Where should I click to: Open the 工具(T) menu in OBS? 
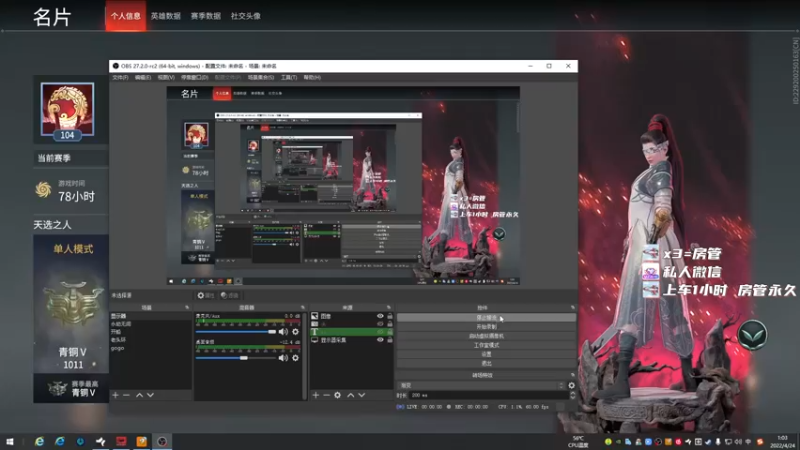[x=289, y=78]
